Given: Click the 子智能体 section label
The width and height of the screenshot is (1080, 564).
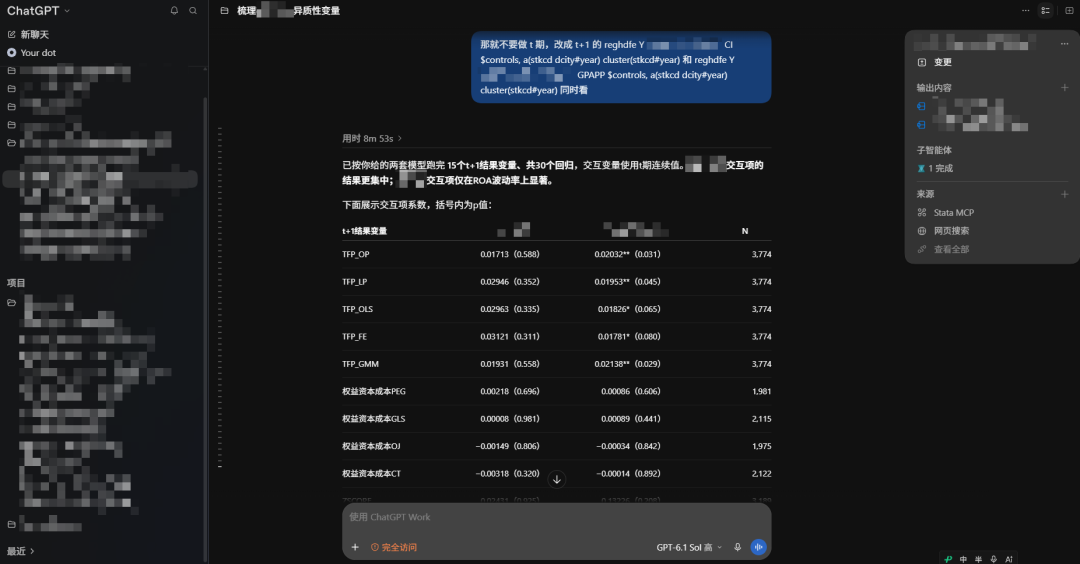Looking at the screenshot, I should tap(934, 150).
